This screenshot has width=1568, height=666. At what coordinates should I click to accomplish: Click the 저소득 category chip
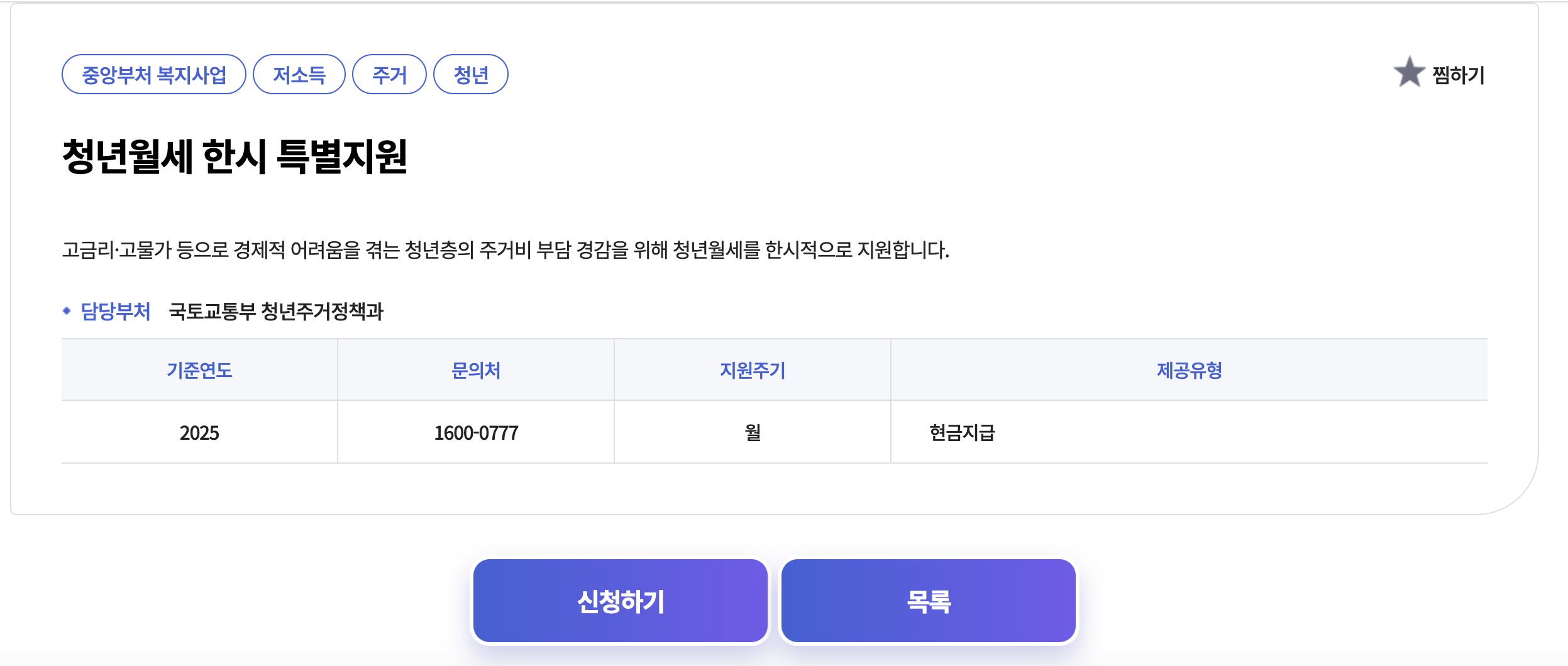[x=299, y=74]
